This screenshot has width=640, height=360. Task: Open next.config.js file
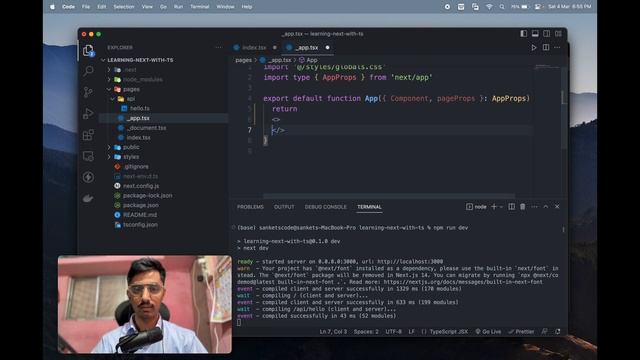point(141,186)
